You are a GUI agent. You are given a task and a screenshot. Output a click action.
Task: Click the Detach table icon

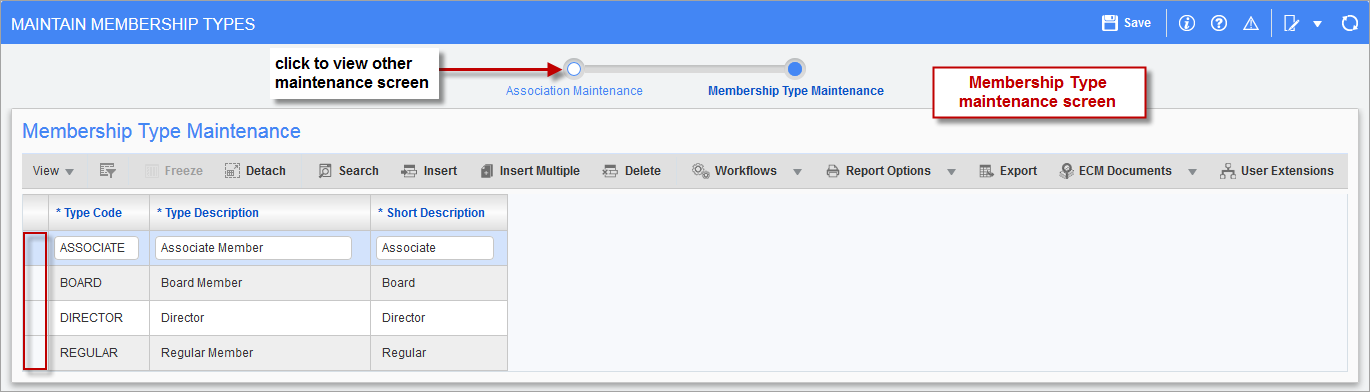point(232,171)
